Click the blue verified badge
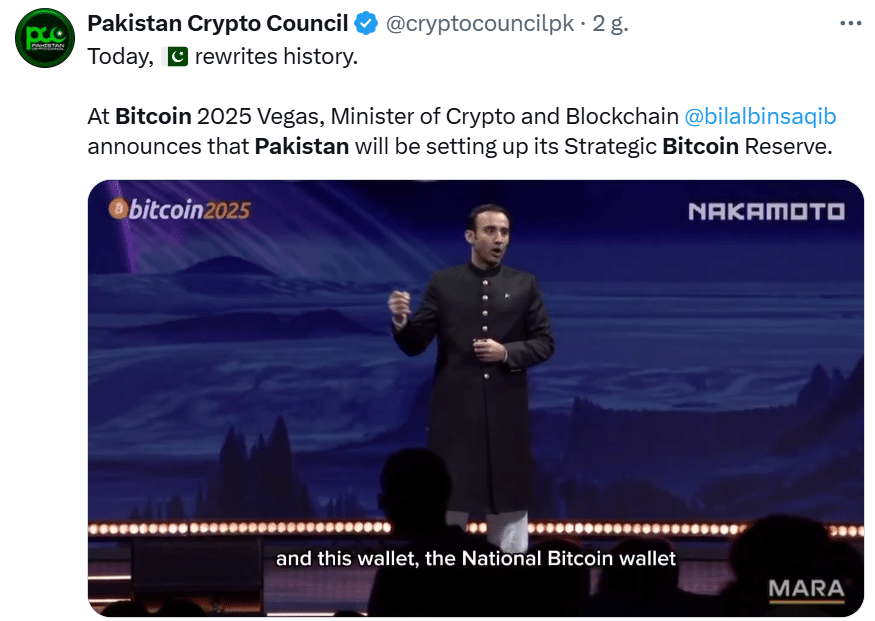This screenshot has width=875, height=621. (368, 23)
